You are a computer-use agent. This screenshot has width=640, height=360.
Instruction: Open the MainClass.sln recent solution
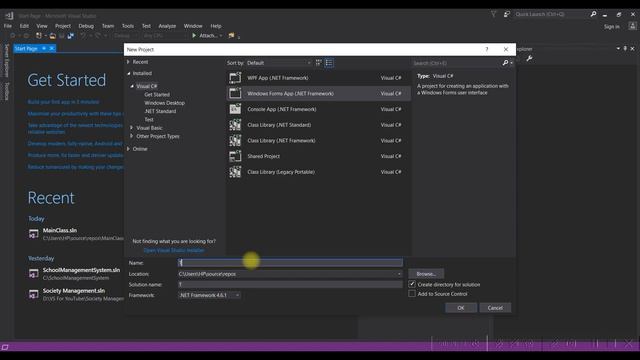[x=60, y=230]
